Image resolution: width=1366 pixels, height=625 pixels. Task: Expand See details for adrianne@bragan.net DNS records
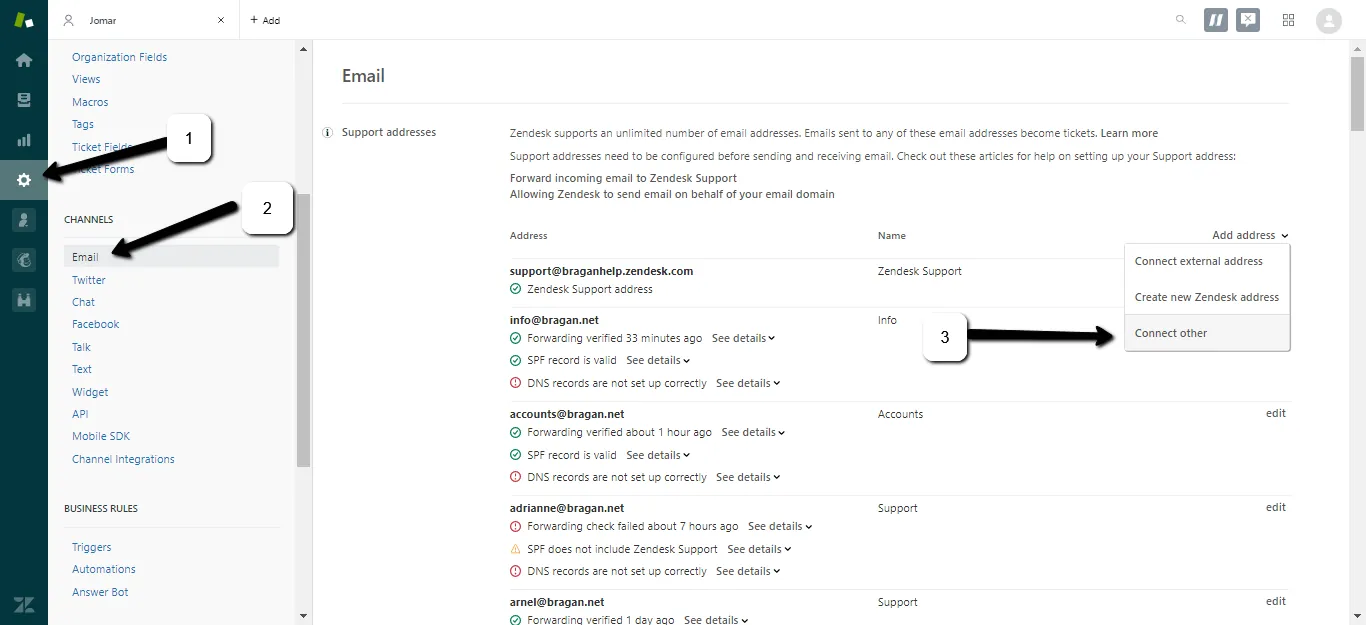tap(748, 572)
